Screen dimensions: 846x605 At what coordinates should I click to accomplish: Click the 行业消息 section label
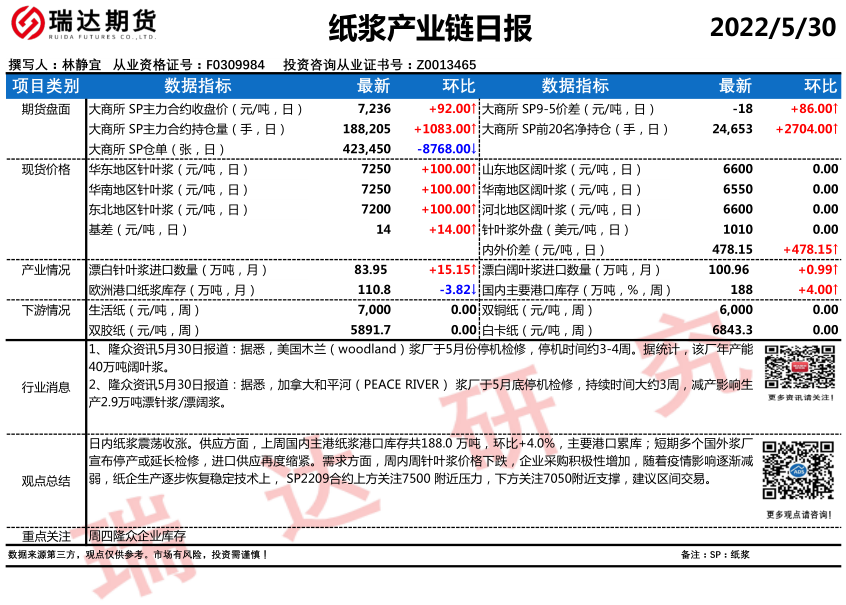click(x=45, y=387)
